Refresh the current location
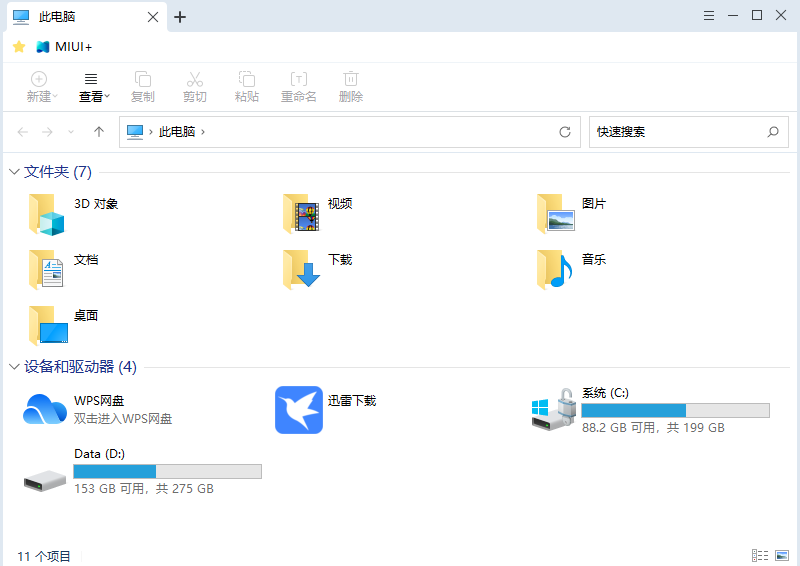Viewport: 800px width, 566px height. (x=565, y=132)
